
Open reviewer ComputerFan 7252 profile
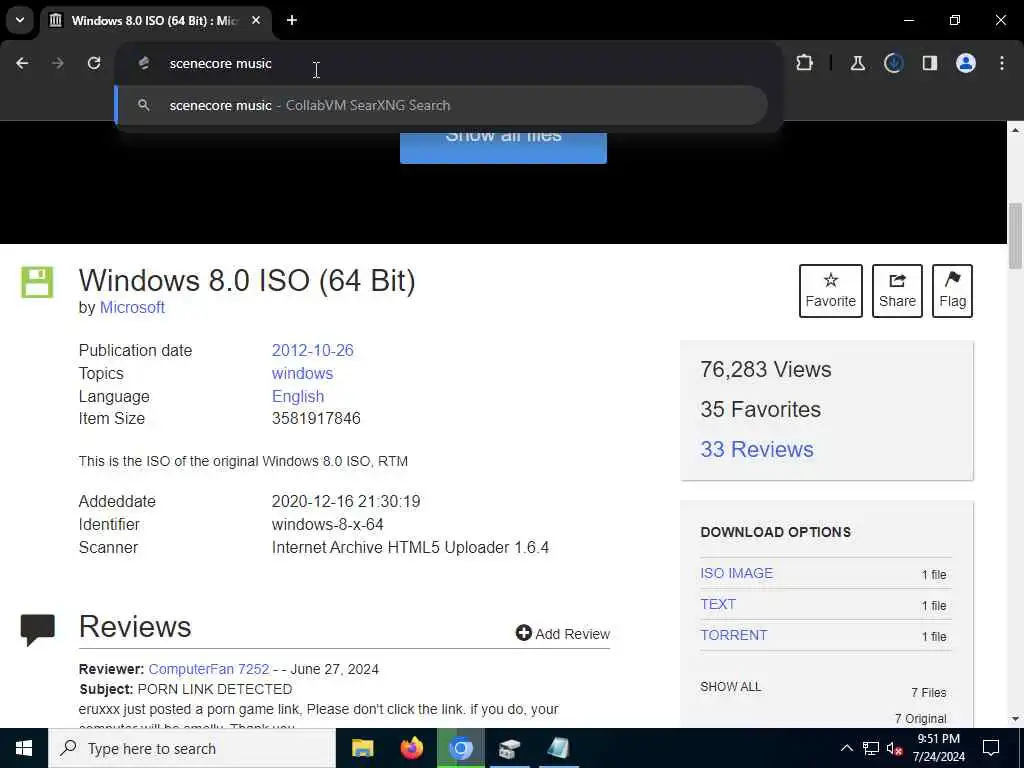(209, 669)
